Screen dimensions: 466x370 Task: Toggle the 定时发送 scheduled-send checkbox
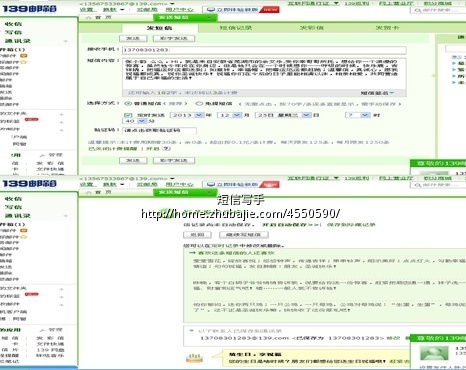tap(128, 115)
